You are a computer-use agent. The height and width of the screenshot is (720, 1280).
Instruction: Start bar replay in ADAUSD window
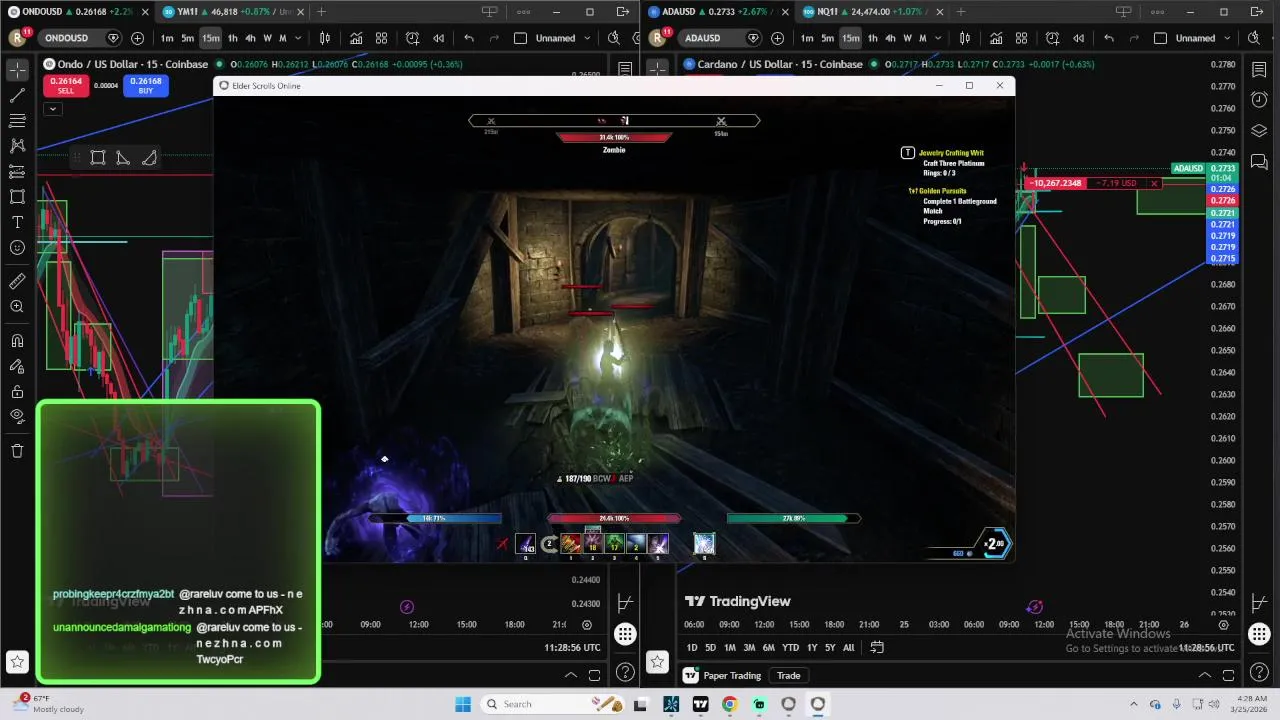pos(1078,38)
